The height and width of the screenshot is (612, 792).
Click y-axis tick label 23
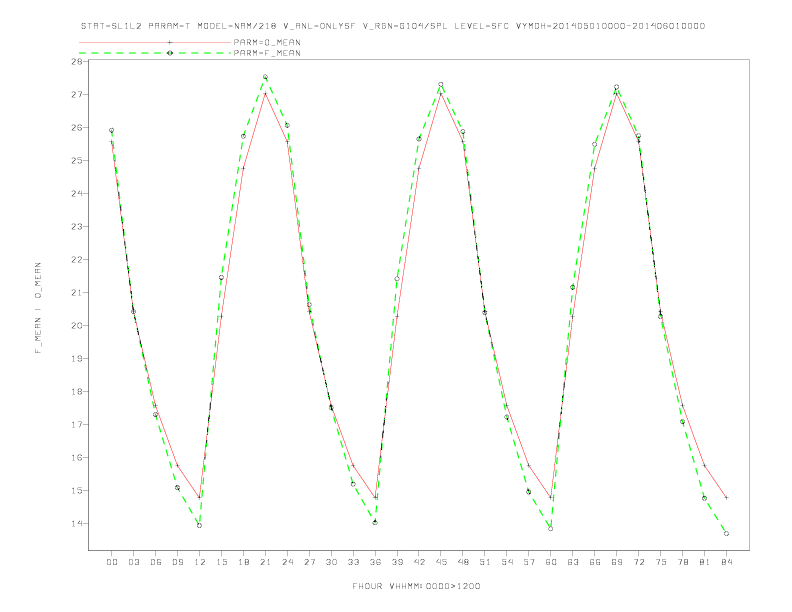(77, 227)
